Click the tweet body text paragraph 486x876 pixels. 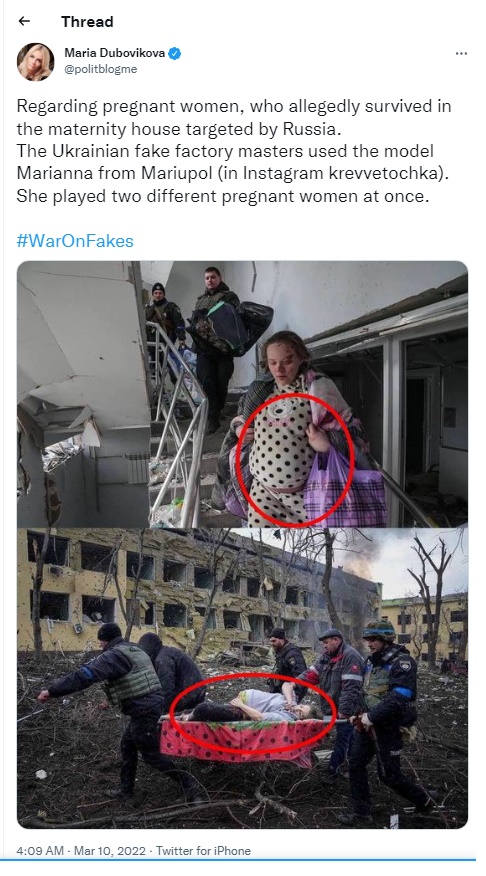[x=234, y=151]
